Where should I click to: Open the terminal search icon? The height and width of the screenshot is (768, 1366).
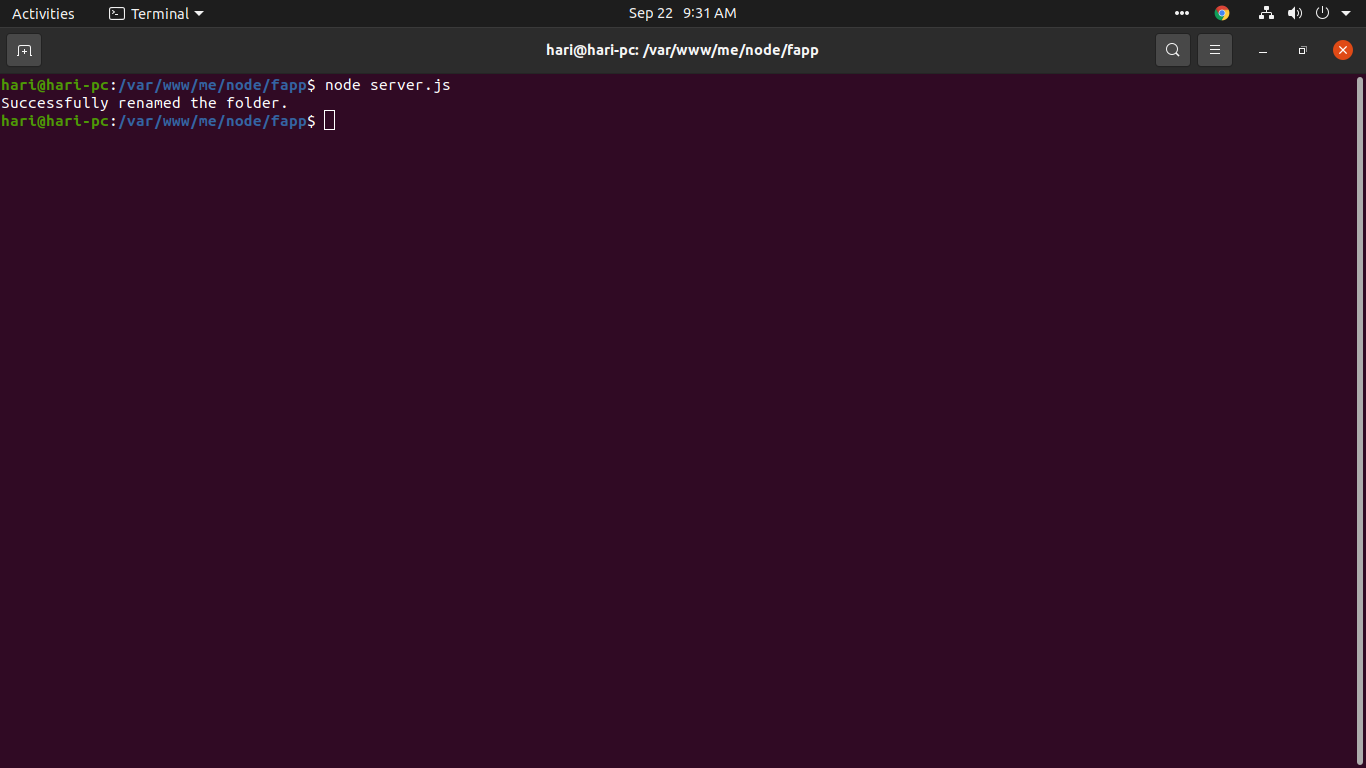coord(1172,49)
